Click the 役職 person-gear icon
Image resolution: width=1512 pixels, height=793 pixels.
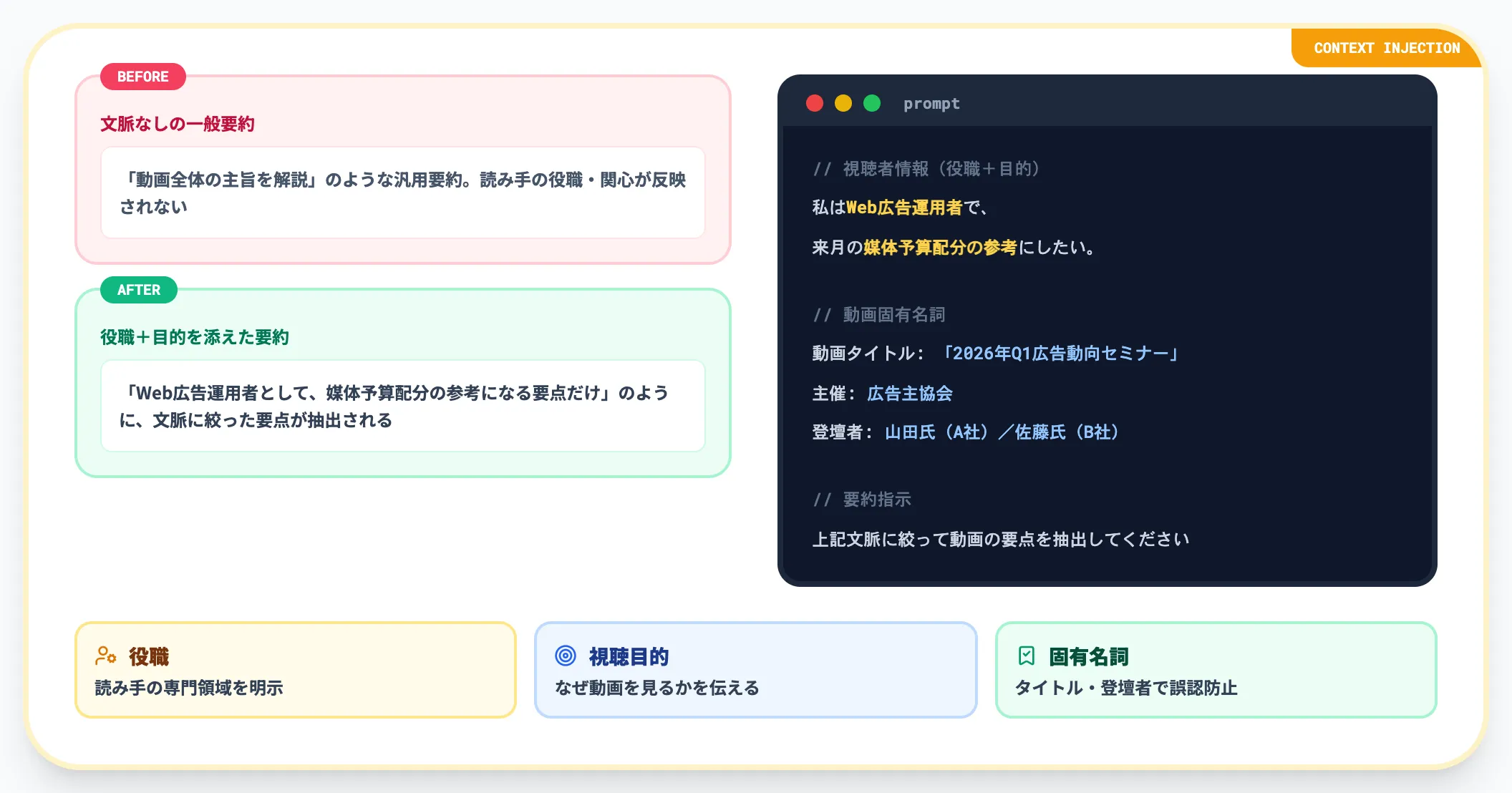pyautogui.click(x=106, y=656)
